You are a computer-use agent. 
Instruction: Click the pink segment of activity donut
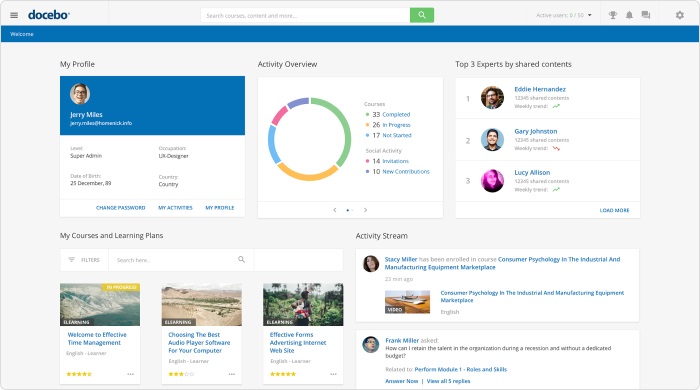[279, 116]
